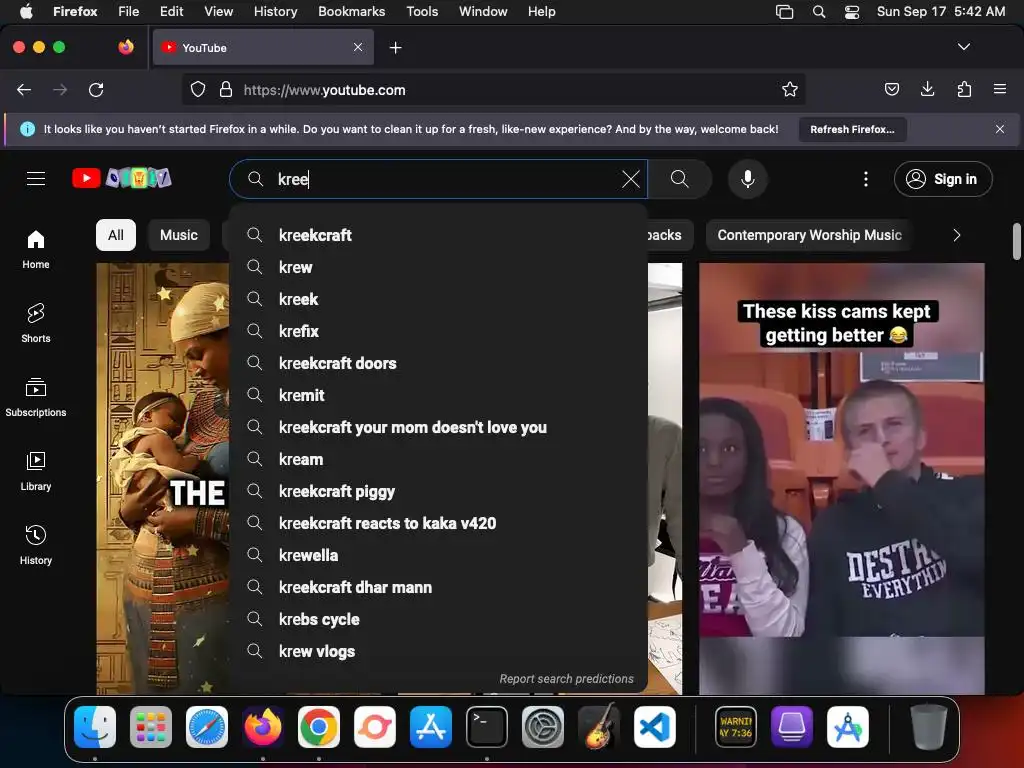Open Spotlight search in the menu bar
Image resolution: width=1024 pixels, height=768 pixels.
click(x=819, y=12)
